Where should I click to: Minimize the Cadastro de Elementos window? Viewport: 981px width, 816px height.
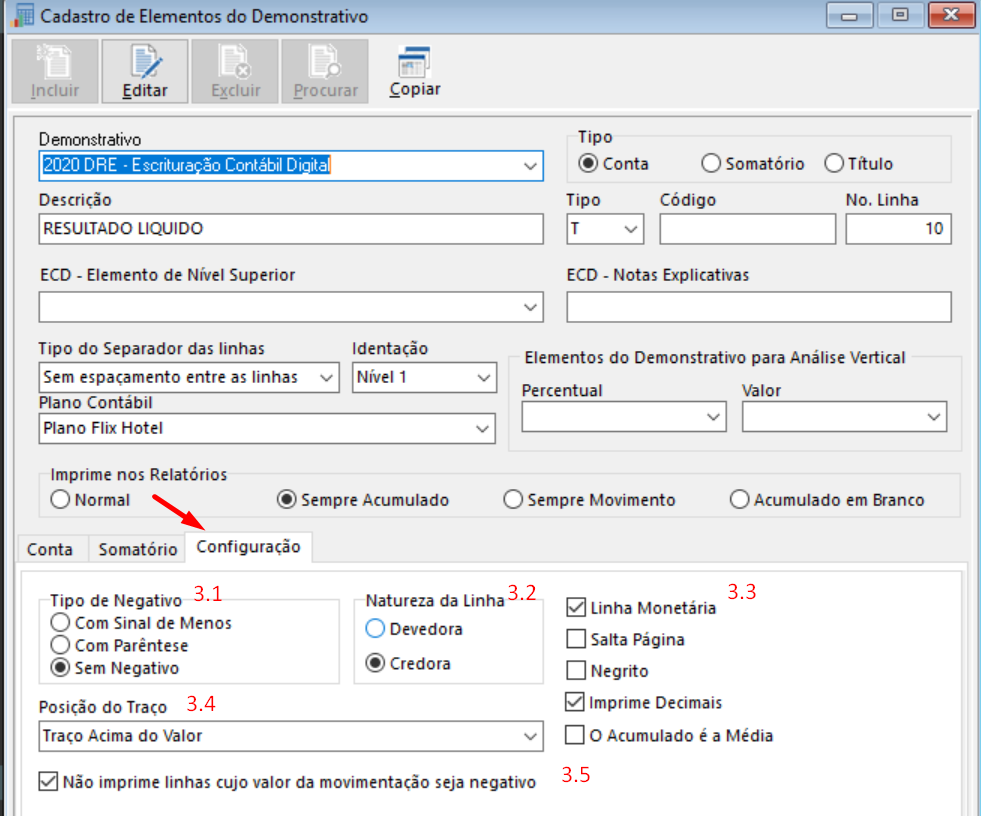pyautogui.click(x=849, y=15)
